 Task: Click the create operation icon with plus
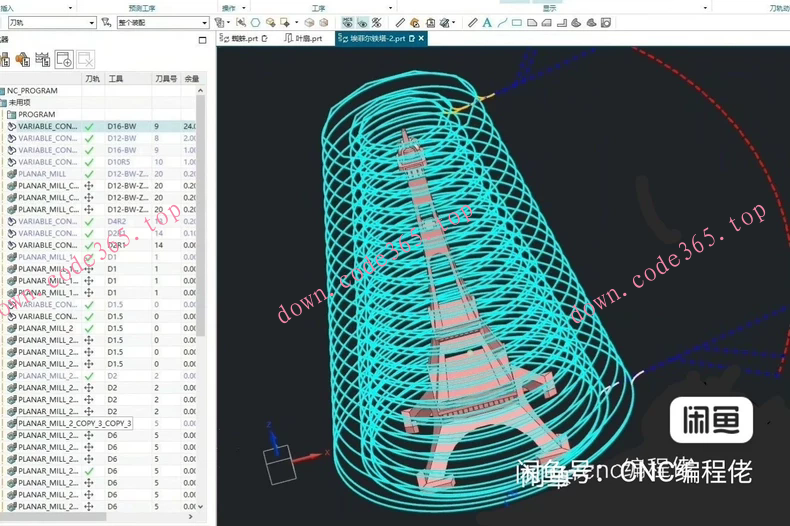[x=64, y=59]
